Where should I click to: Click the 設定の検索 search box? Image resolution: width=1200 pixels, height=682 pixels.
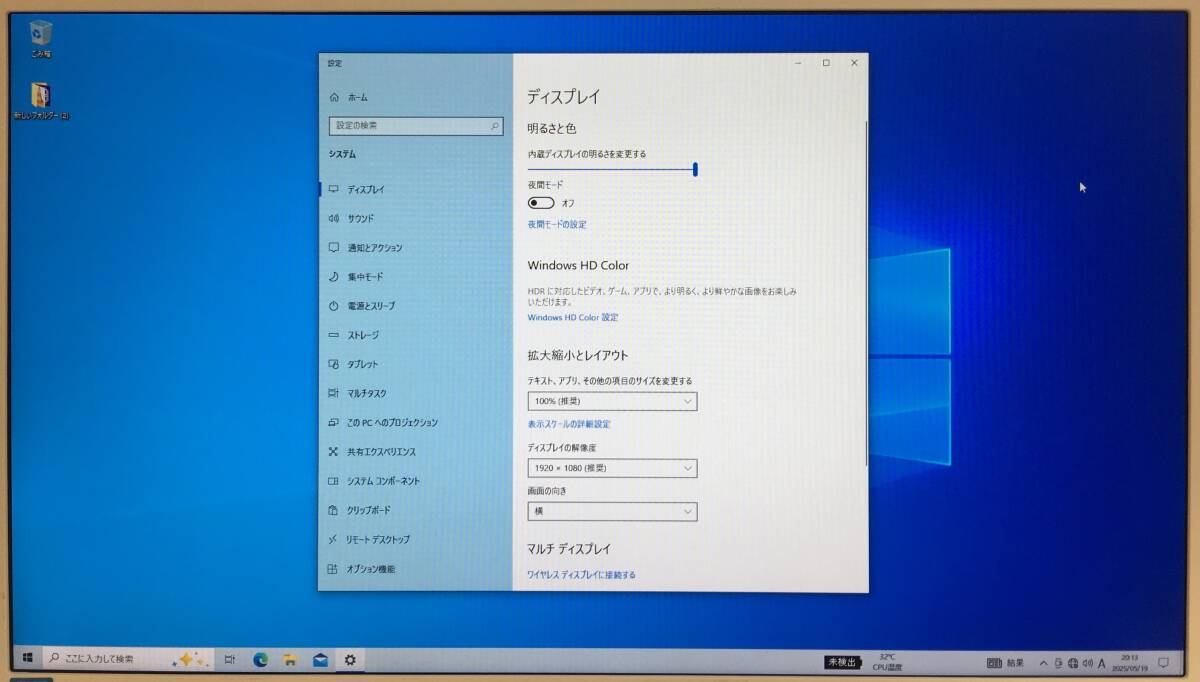pyautogui.click(x=415, y=126)
